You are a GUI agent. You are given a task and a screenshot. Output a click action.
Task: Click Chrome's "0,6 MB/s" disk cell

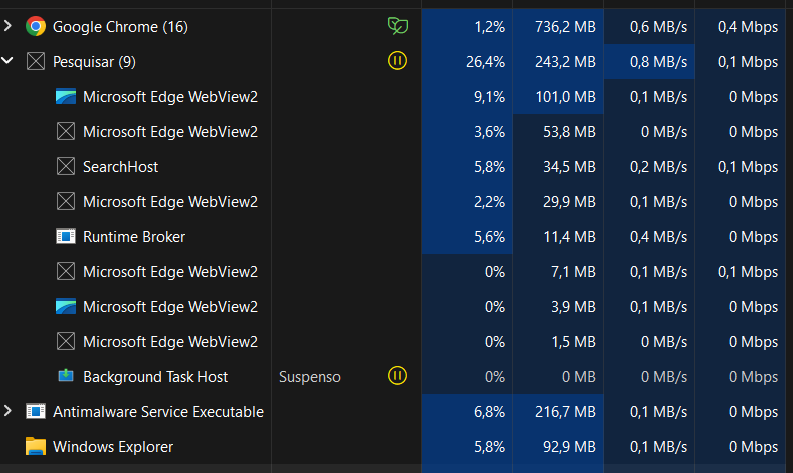(649, 26)
